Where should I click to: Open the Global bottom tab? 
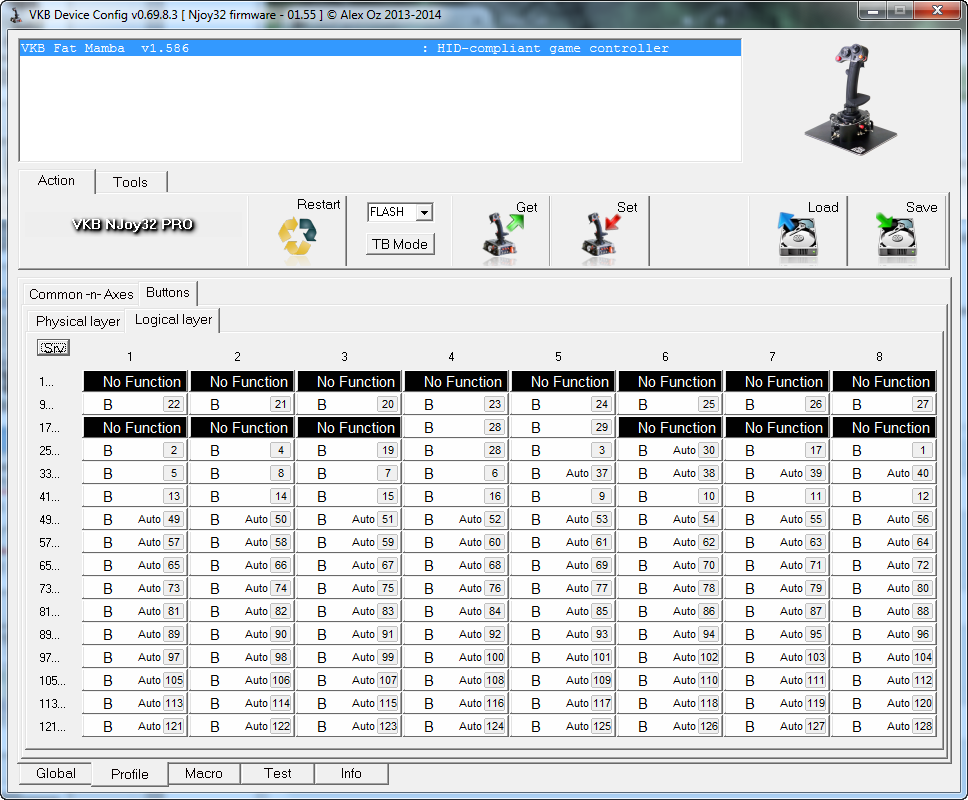56,773
